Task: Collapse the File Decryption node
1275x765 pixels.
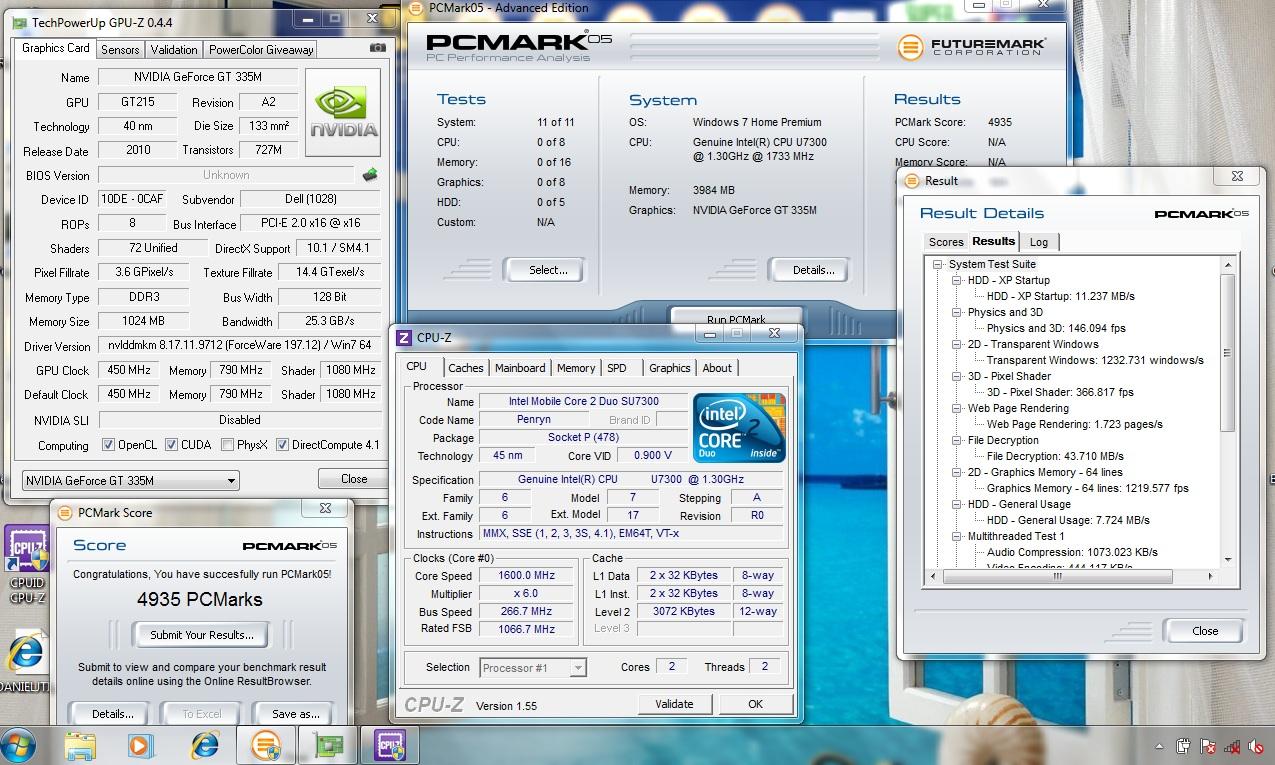Action: pyautogui.click(x=957, y=440)
